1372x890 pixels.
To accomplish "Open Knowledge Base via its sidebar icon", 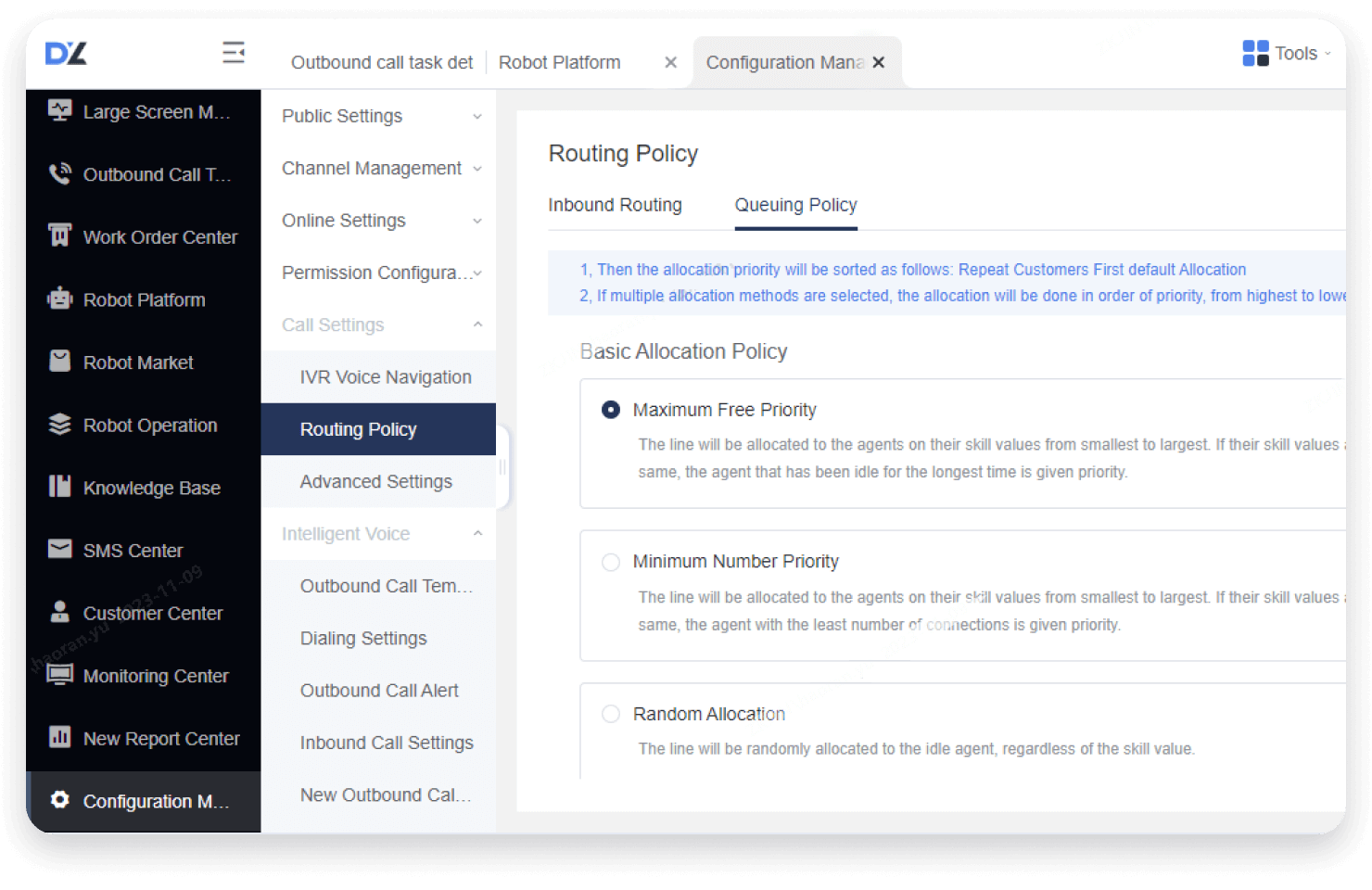I will [59, 487].
